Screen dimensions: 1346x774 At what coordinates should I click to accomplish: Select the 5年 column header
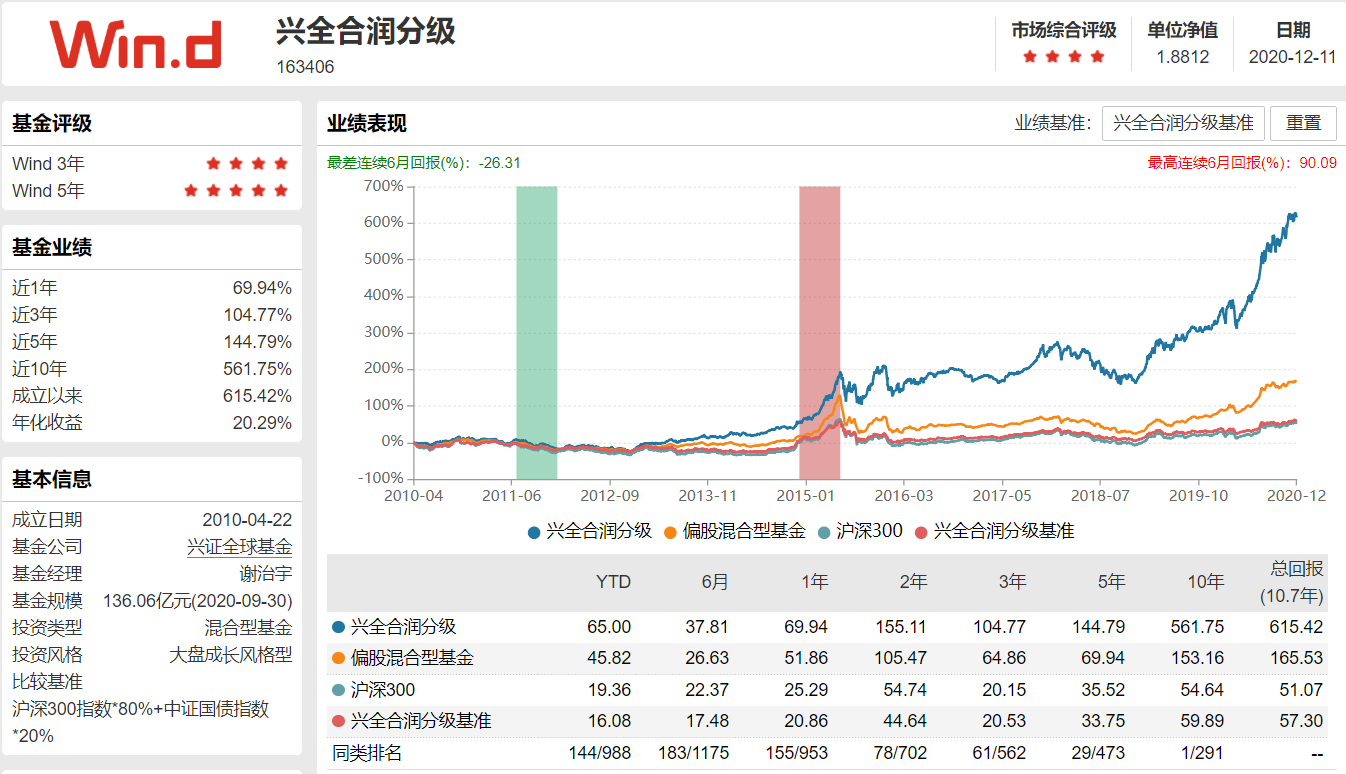click(x=1110, y=582)
